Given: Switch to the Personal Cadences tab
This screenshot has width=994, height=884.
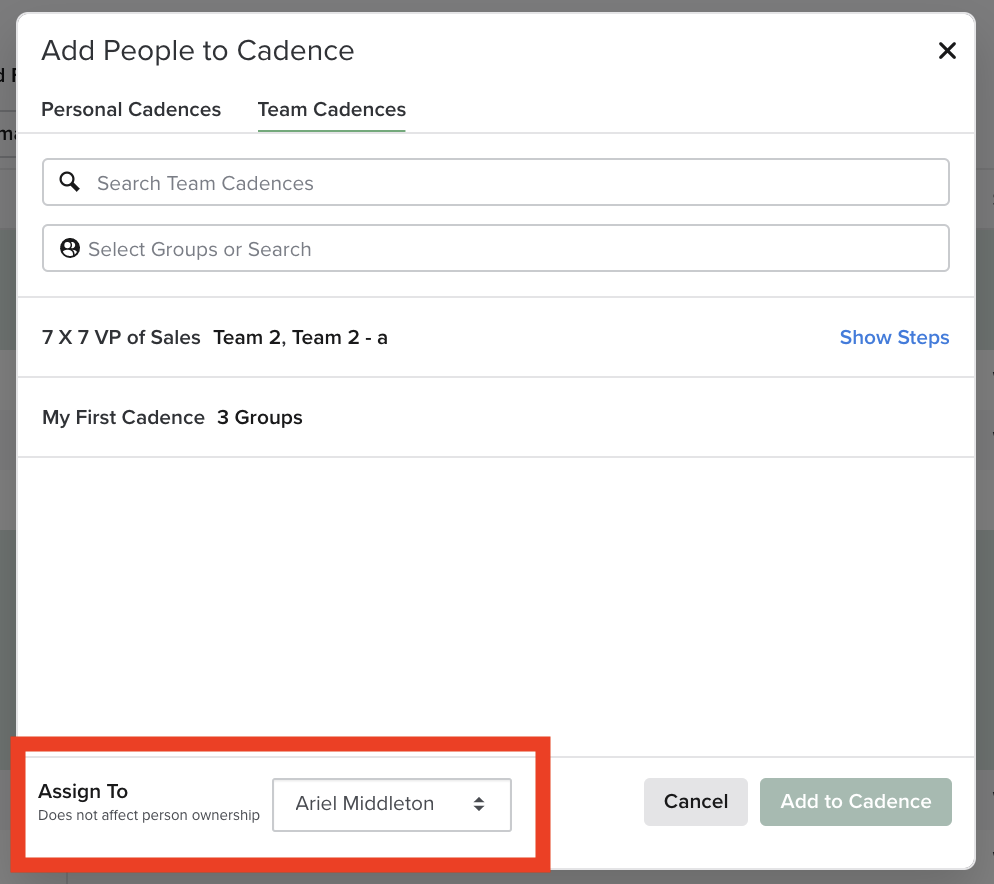Looking at the screenshot, I should pos(131,109).
